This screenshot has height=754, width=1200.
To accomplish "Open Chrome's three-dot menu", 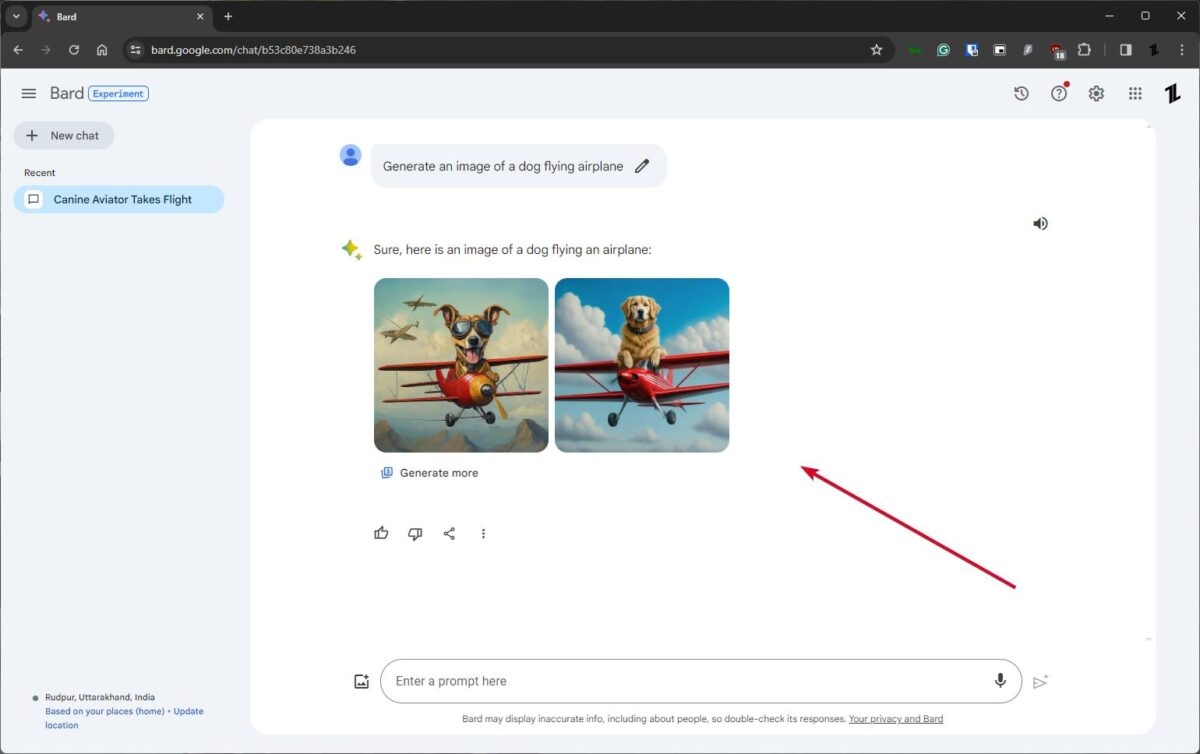I will [1182, 49].
